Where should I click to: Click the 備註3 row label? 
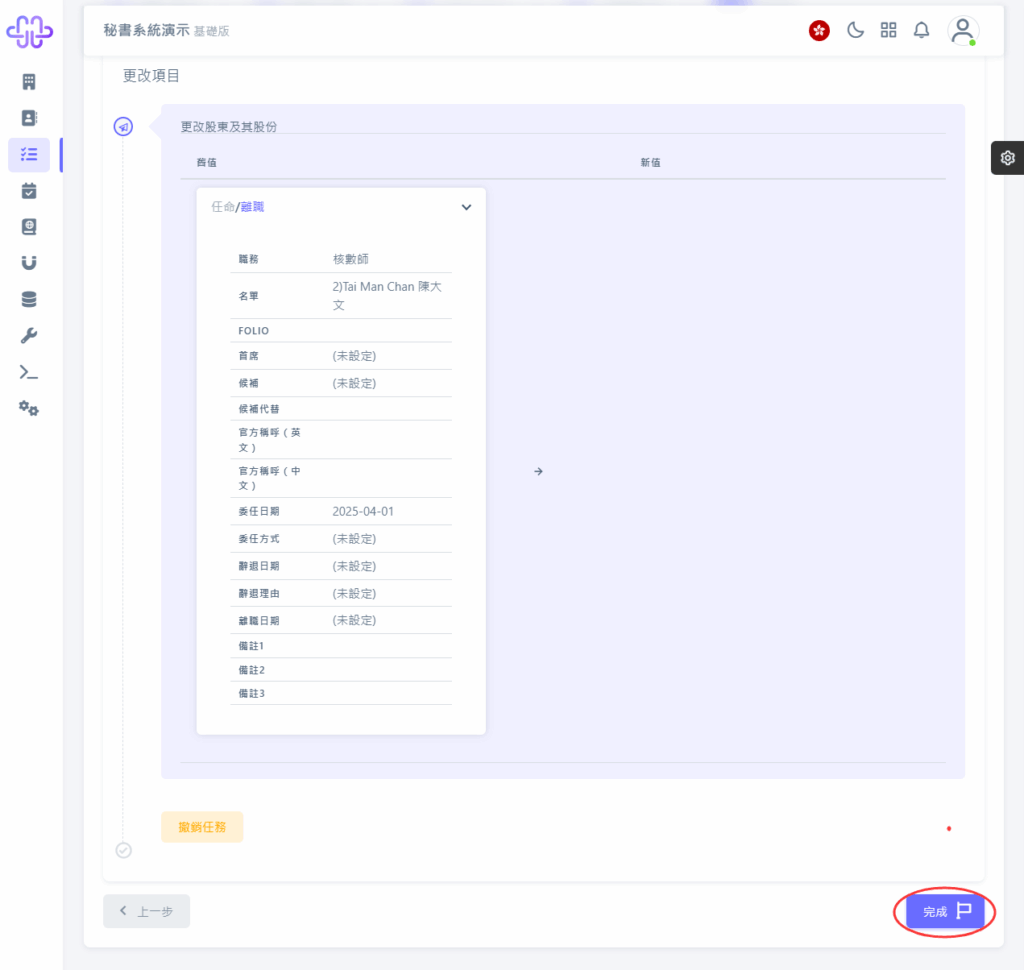coord(251,694)
